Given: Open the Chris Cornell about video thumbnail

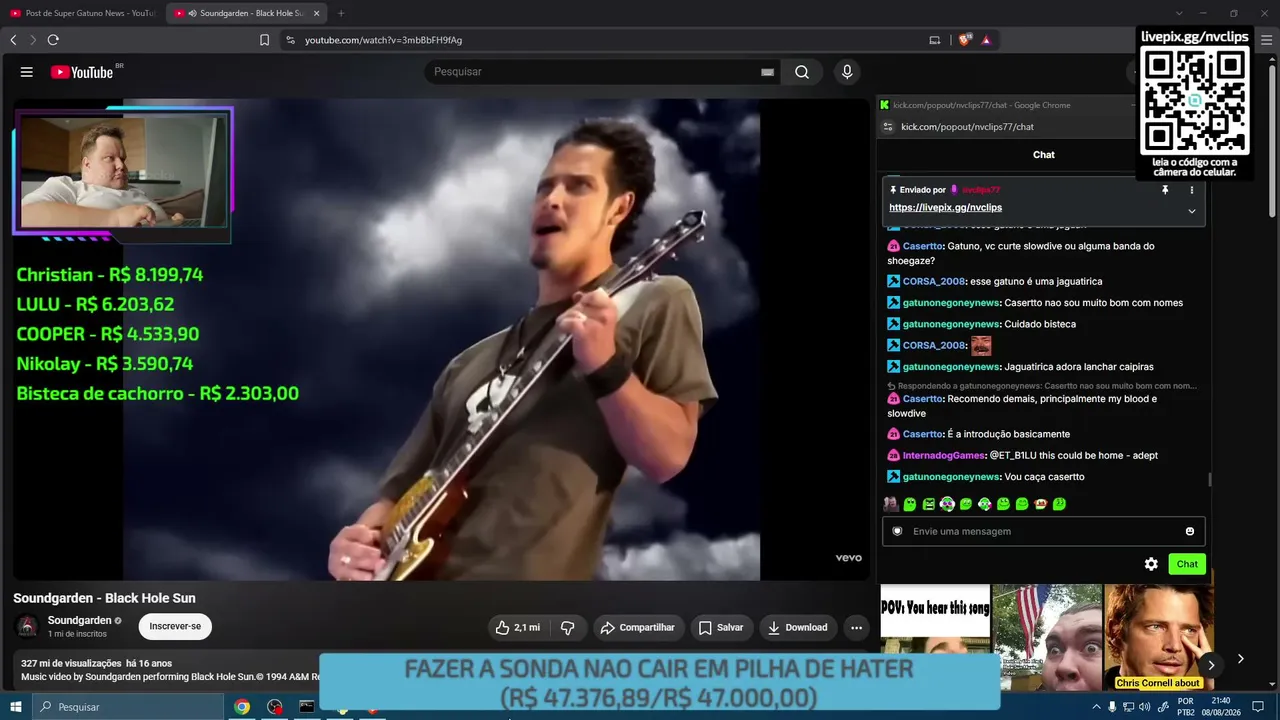Looking at the screenshot, I should [x=1158, y=637].
